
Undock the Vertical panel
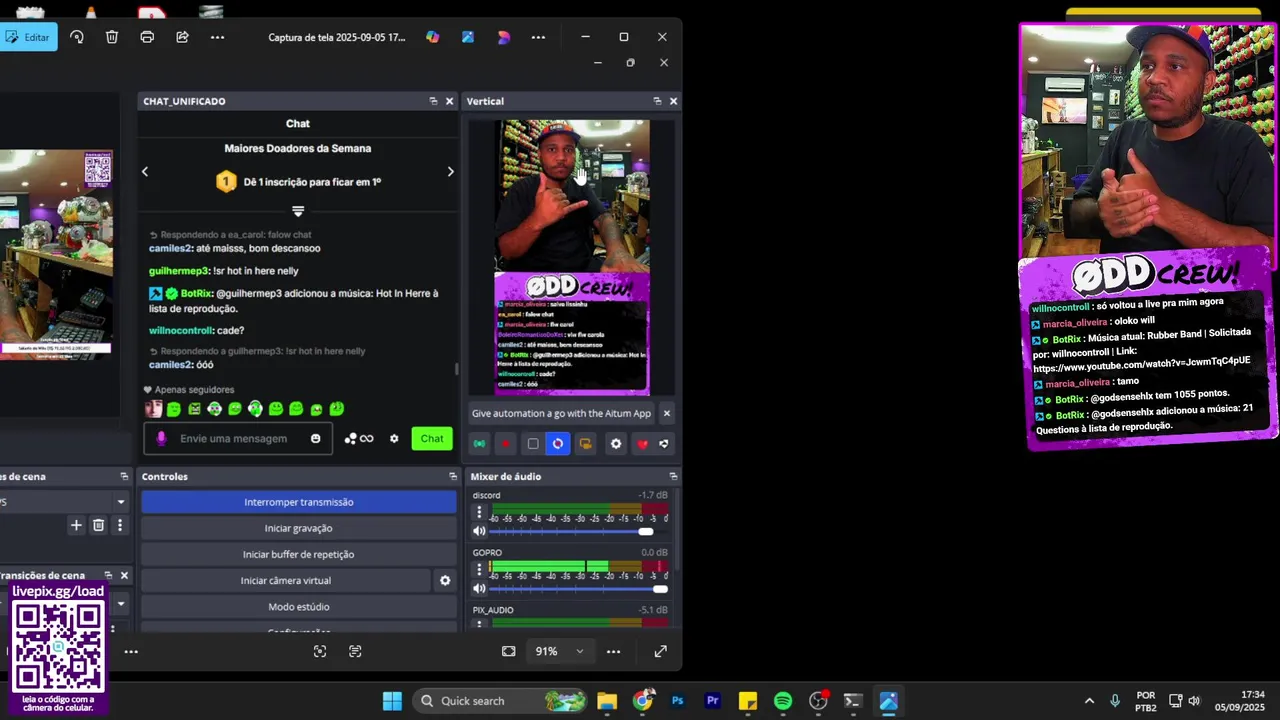[657, 101]
